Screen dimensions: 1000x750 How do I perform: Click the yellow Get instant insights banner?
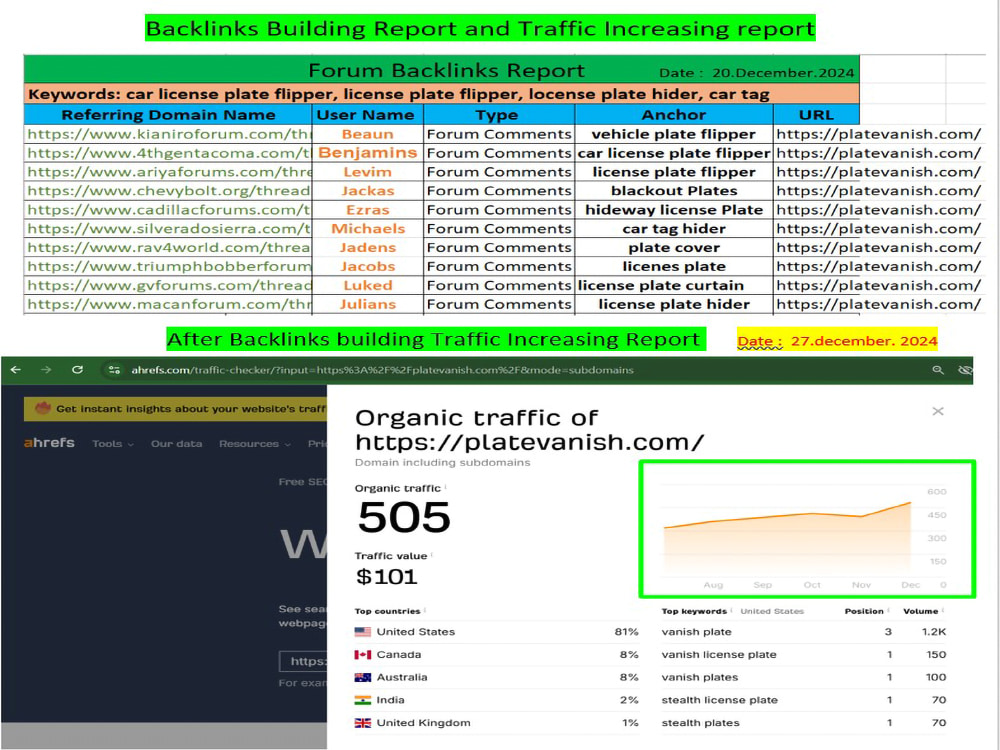click(x=175, y=409)
